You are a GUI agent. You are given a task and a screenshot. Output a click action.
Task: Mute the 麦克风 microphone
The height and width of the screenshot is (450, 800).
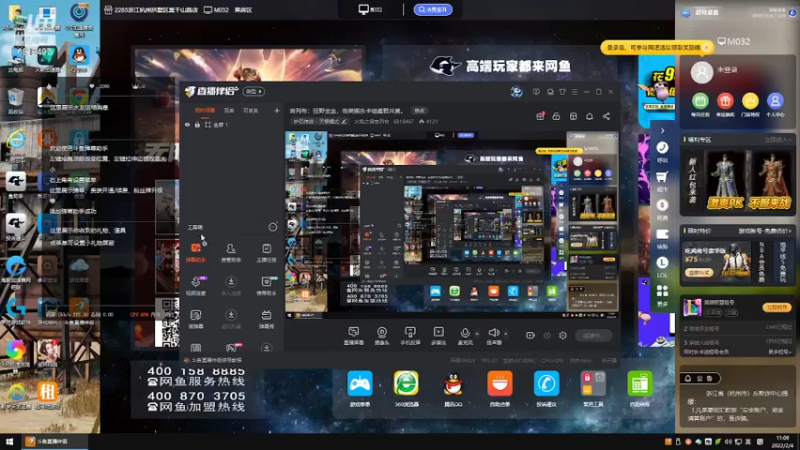pos(465,336)
